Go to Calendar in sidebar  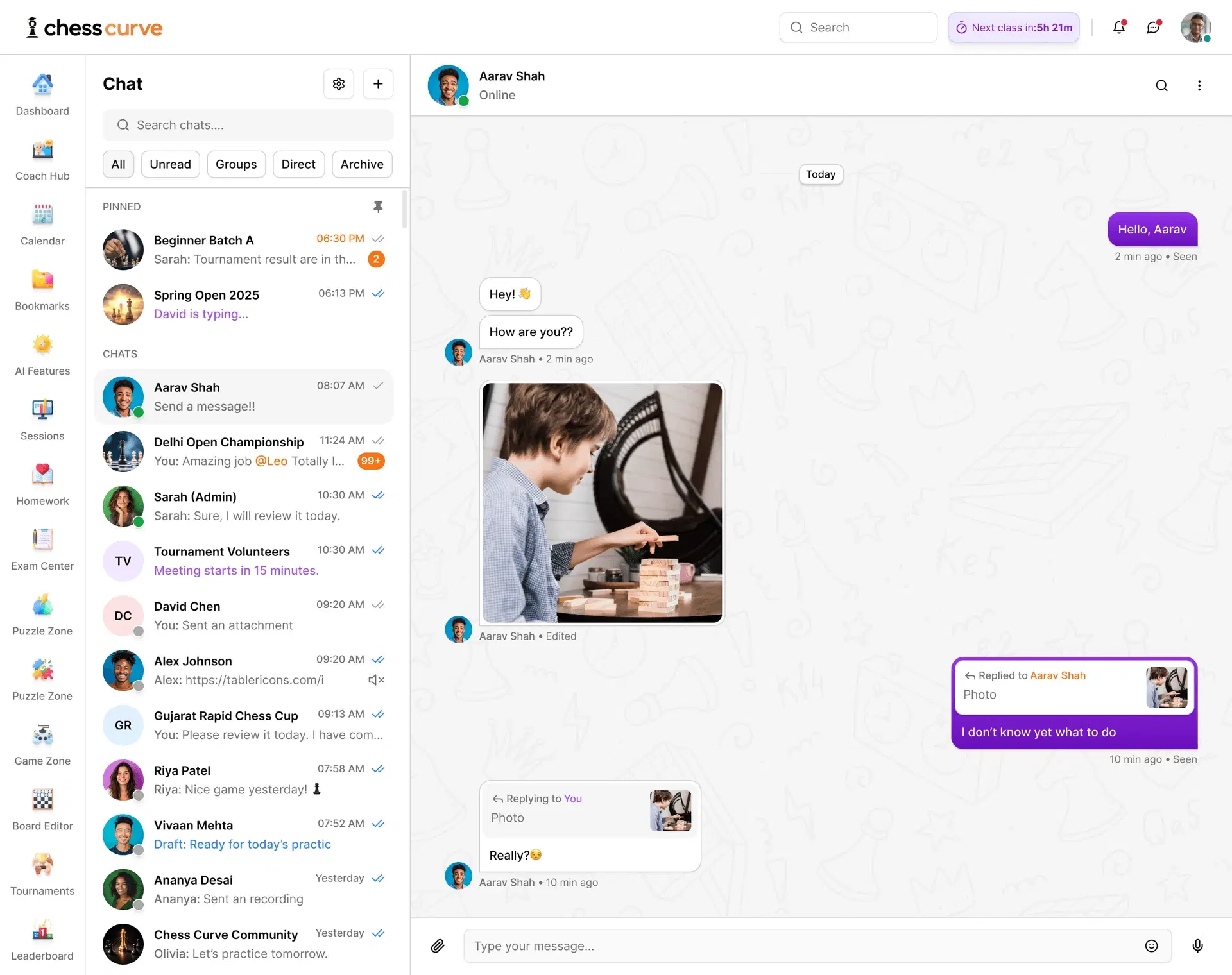(x=42, y=225)
